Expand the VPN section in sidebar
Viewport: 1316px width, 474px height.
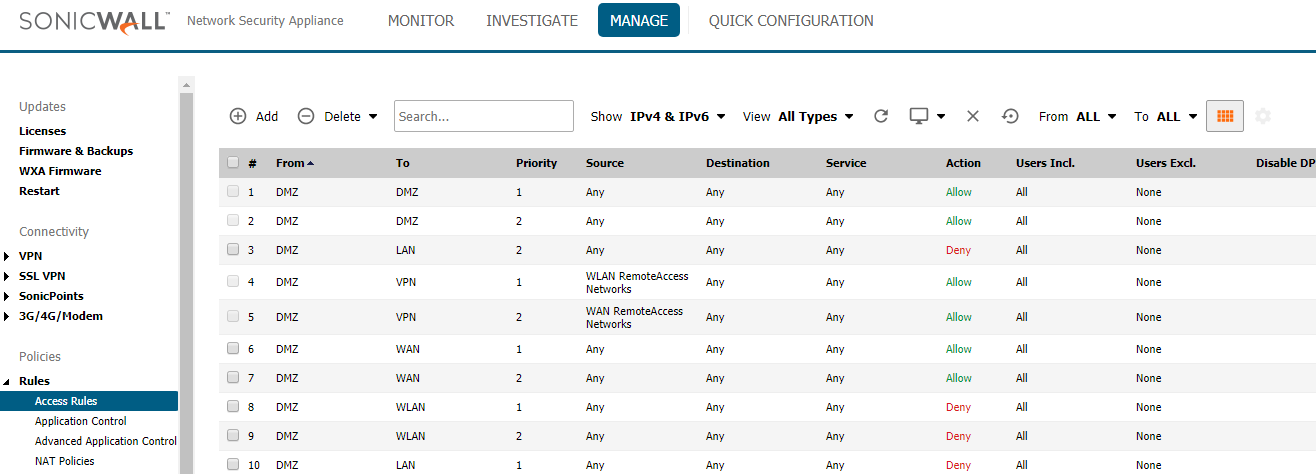click(8, 256)
